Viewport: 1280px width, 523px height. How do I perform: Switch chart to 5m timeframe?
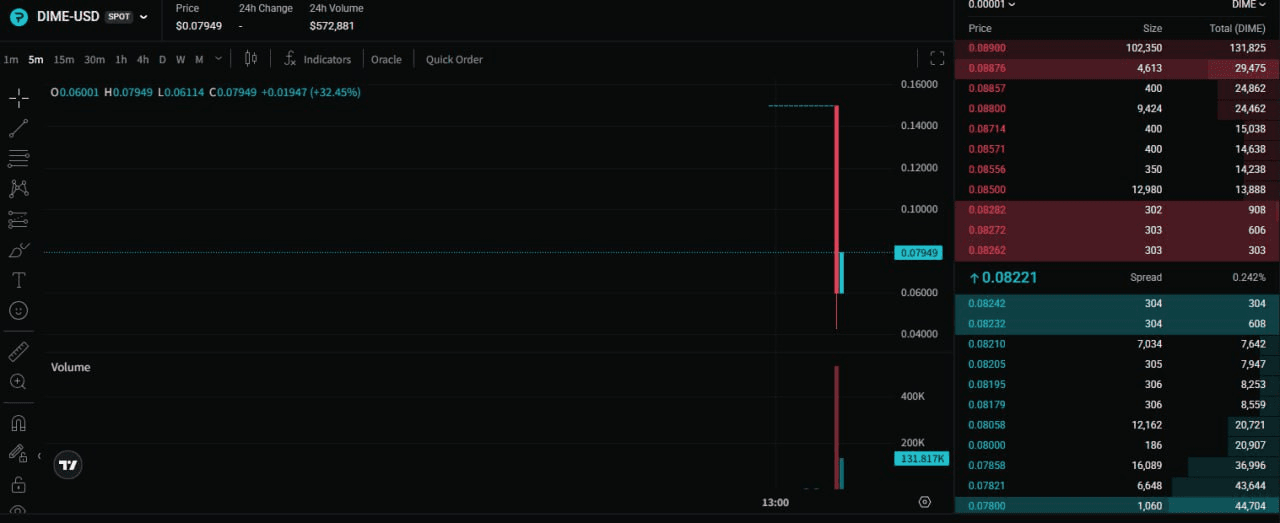tap(36, 59)
